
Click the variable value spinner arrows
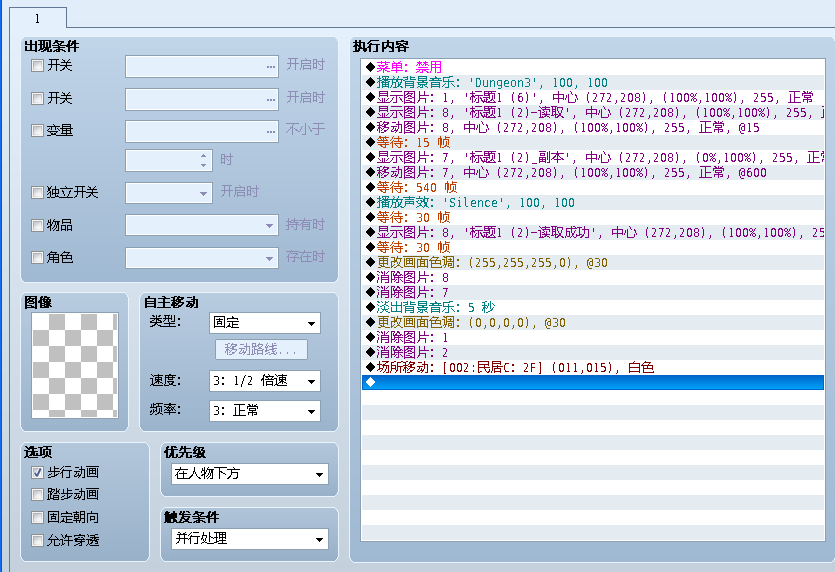[x=203, y=160]
